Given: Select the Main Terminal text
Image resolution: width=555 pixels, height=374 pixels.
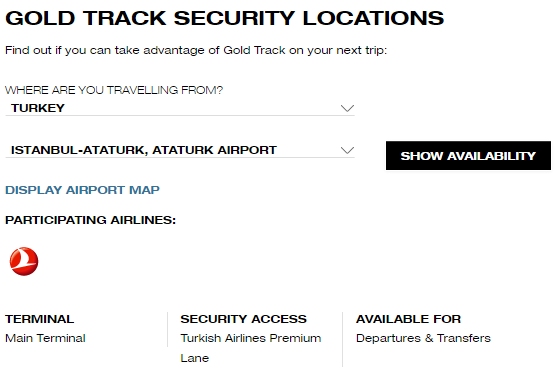Looking at the screenshot, I should click(x=45, y=338).
